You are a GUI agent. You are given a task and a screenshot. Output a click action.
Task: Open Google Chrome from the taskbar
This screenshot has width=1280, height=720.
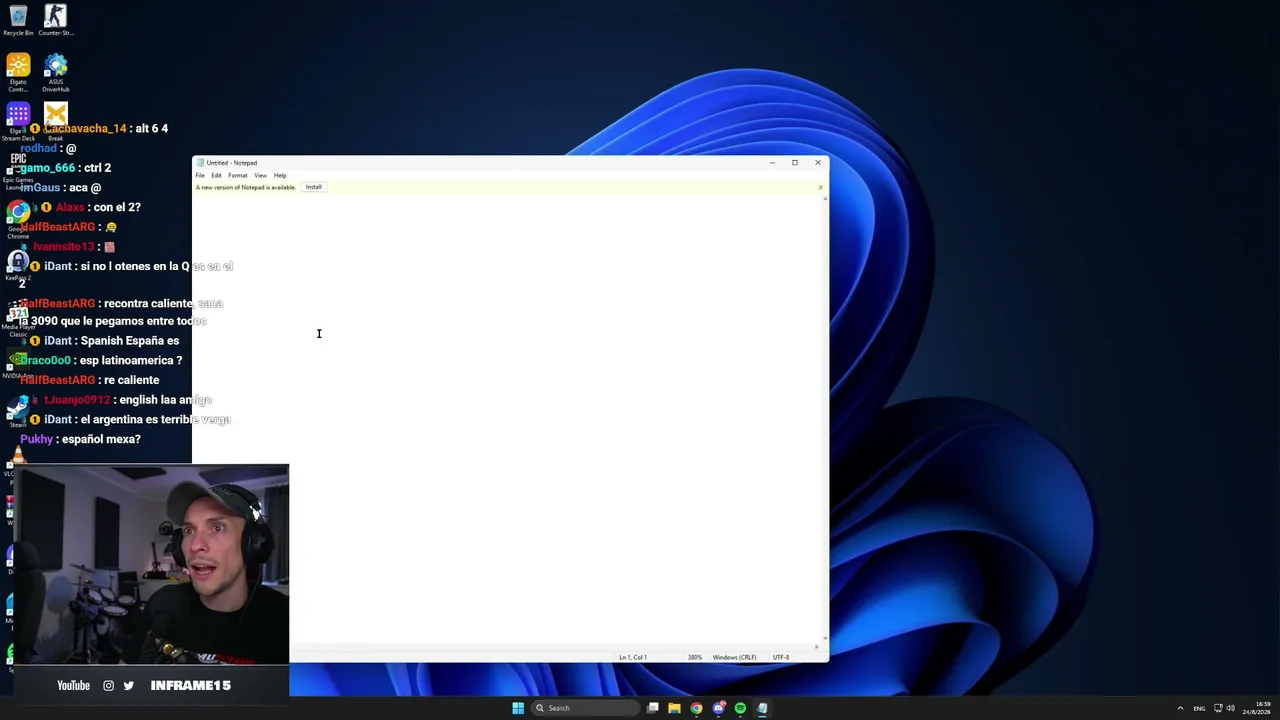click(x=697, y=708)
